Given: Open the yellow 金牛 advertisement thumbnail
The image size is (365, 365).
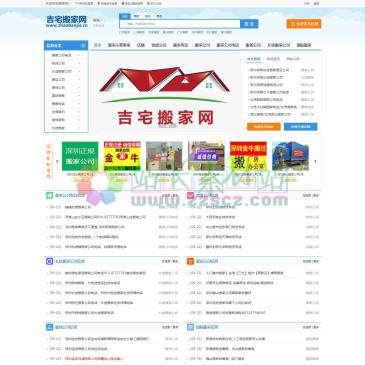Looking at the screenshot, I should point(122,156).
